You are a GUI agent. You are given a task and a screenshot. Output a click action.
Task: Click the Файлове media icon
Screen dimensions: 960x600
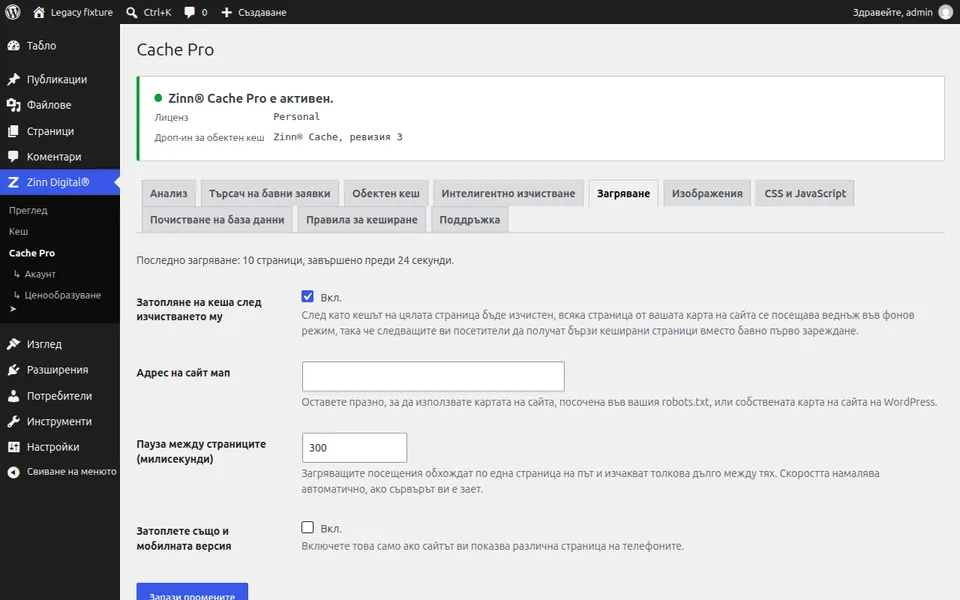13,105
